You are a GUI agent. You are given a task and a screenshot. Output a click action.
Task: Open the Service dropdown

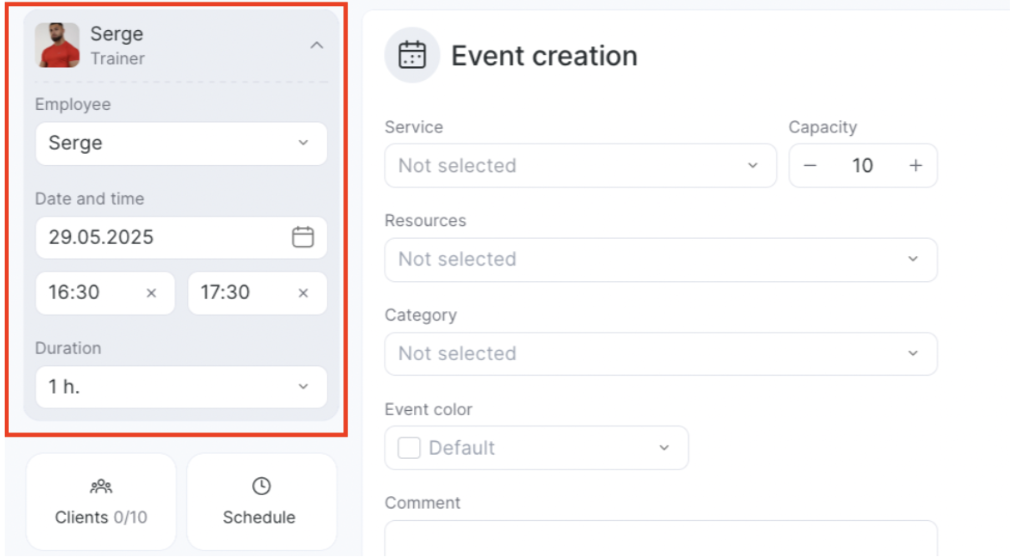pyautogui.click(x=580, y=166)
